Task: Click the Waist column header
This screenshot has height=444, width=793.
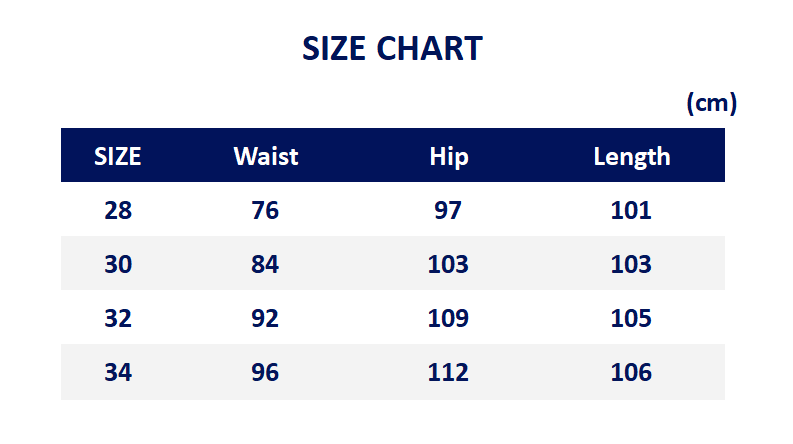Action: (266, 156)
